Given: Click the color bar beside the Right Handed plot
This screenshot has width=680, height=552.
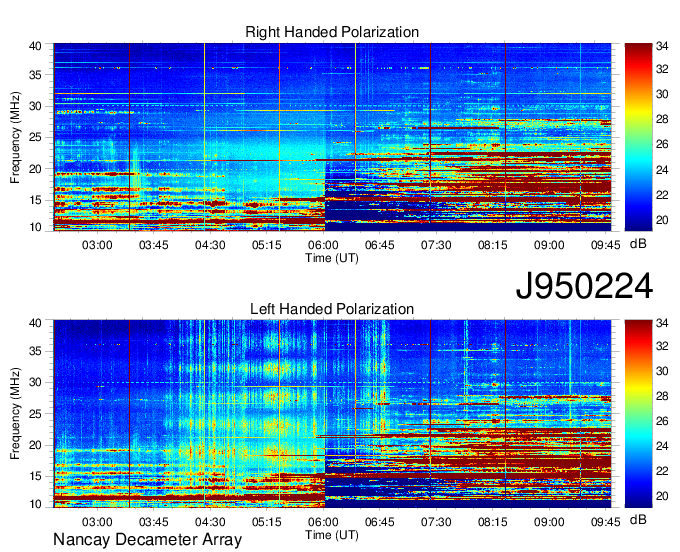Looking at the screenshot, I should [638, 137].
